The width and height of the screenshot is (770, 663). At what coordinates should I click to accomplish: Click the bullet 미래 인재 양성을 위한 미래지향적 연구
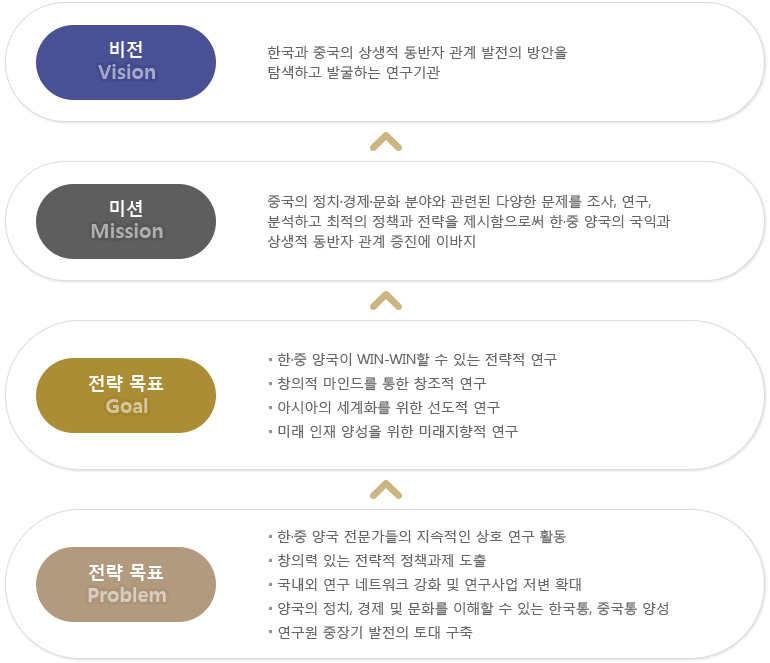click(393, 432)
